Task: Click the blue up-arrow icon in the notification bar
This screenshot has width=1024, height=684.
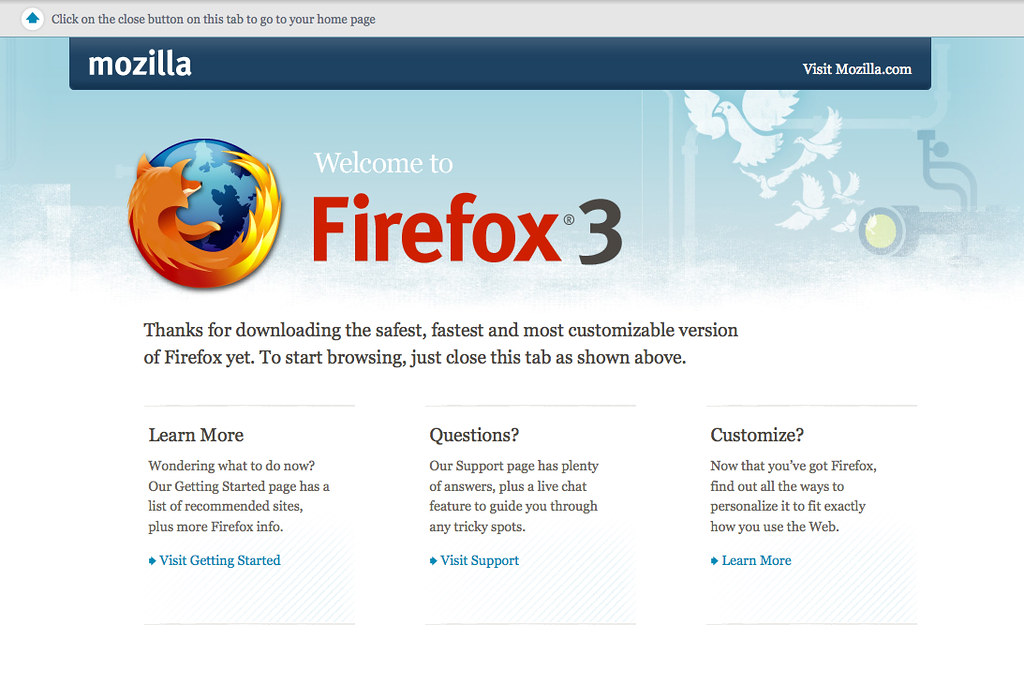Action: point(32,18)
